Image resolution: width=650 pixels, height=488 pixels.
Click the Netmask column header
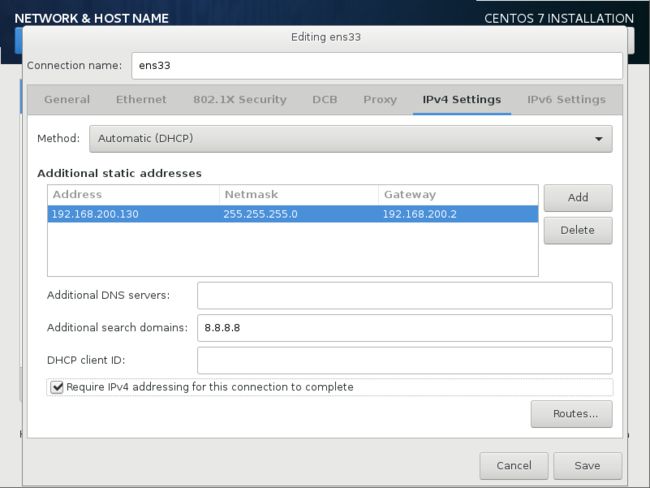click(298, 195)
